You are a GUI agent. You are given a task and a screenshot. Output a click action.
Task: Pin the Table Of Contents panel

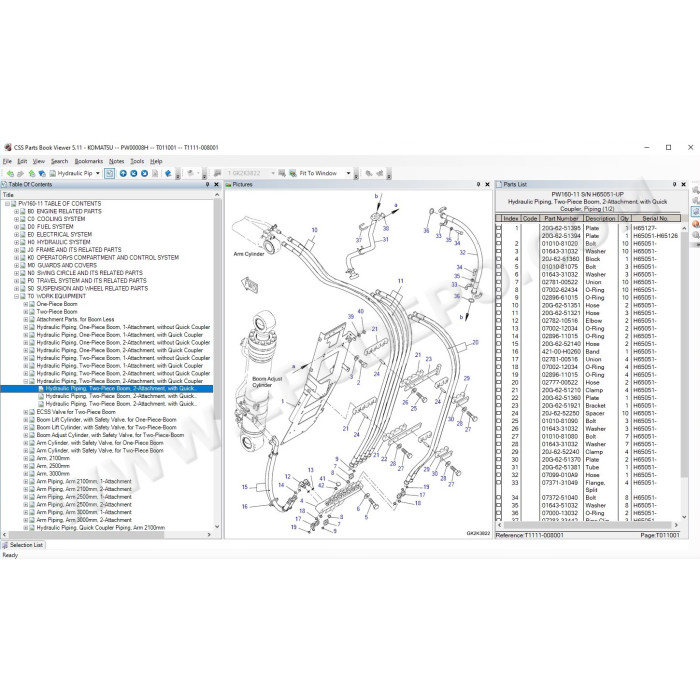pos(207,184)
